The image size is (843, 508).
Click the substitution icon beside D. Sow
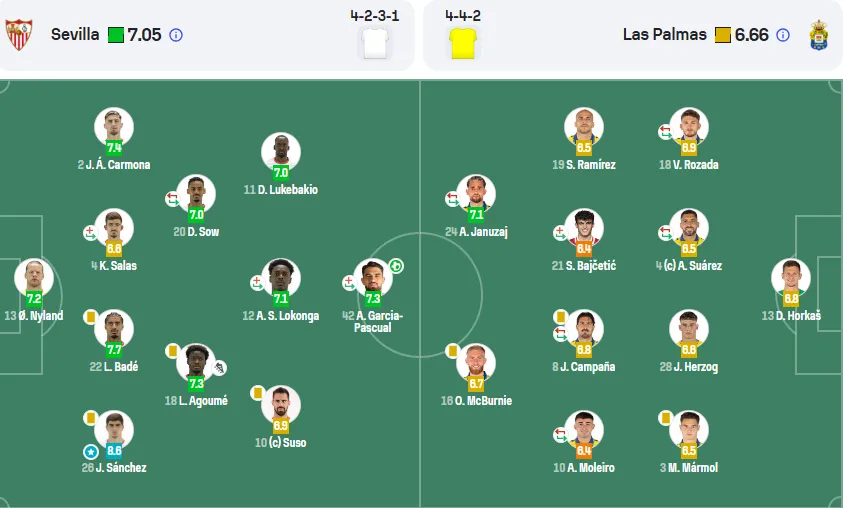click(172, 199)
